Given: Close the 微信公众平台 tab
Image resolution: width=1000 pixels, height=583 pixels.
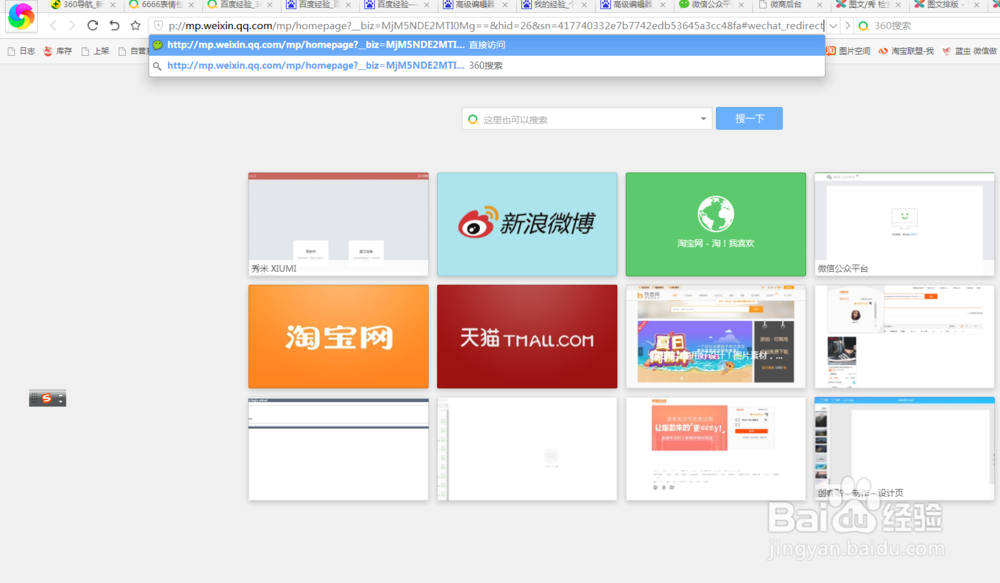Looking at the screenshot, I should [x=741, y=5].
